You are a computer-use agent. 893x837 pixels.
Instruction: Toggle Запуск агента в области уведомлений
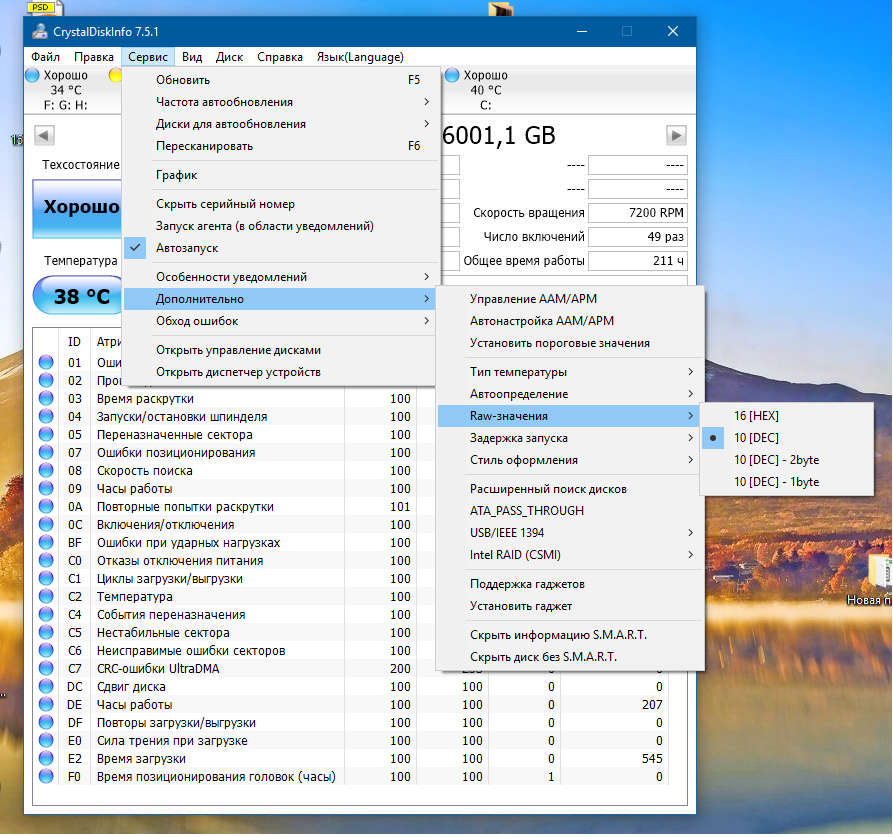click(x=279, y=226)
